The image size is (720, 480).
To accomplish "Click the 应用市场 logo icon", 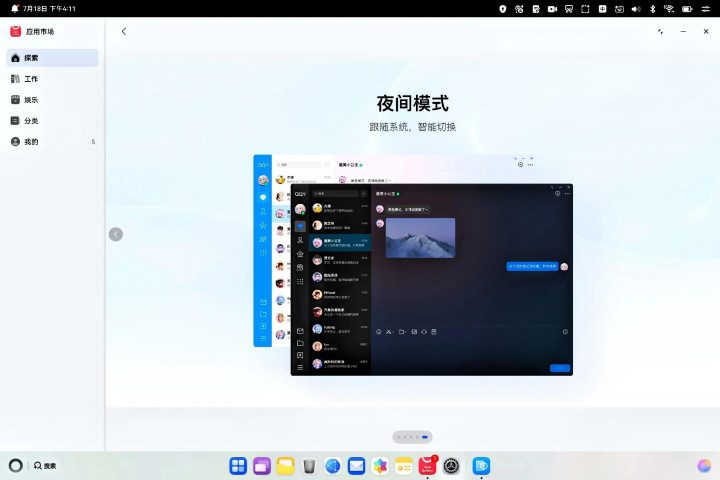I will 15,31.
